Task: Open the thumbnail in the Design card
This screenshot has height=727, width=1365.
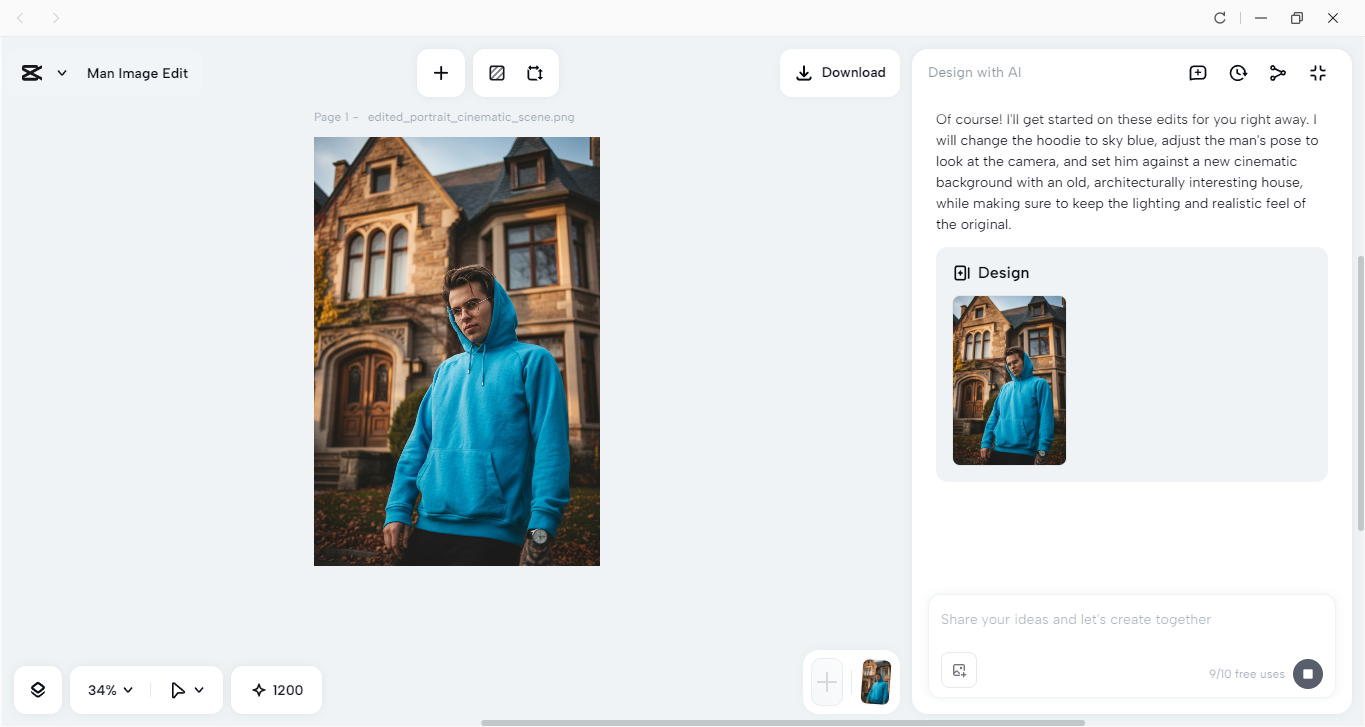Action: pos(1008,380)
